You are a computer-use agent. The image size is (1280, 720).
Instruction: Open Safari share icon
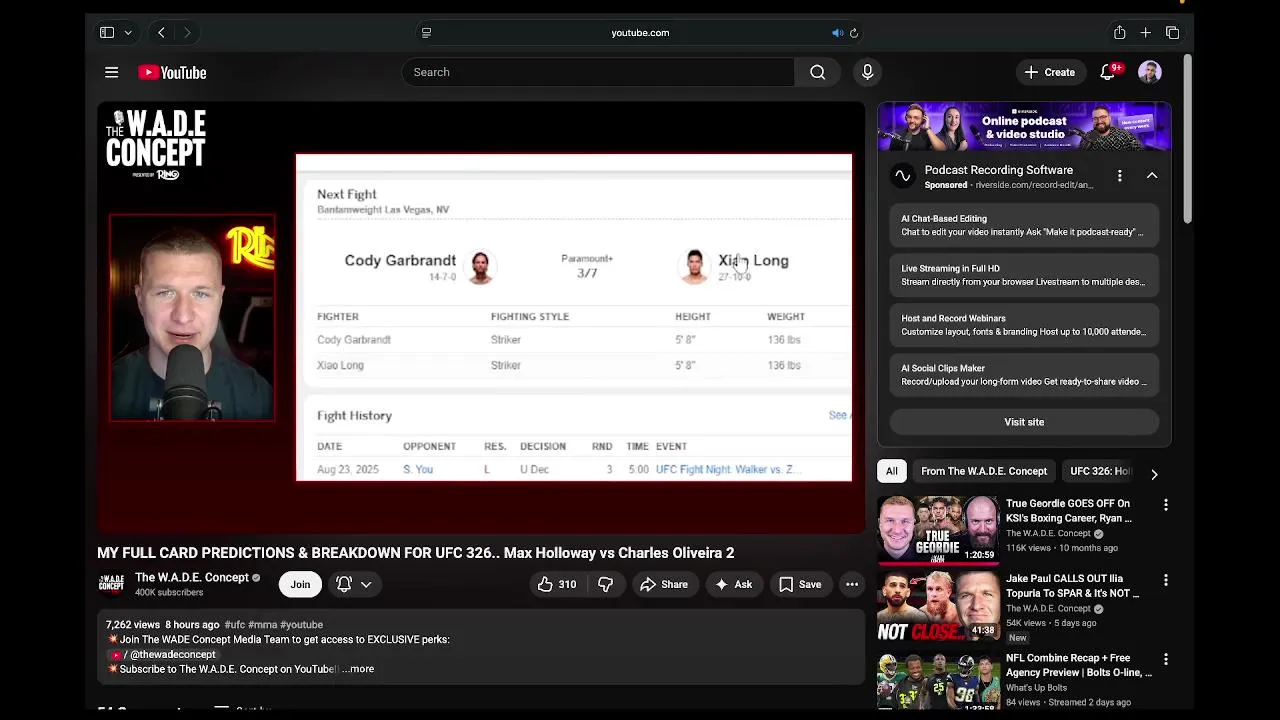1120,33
